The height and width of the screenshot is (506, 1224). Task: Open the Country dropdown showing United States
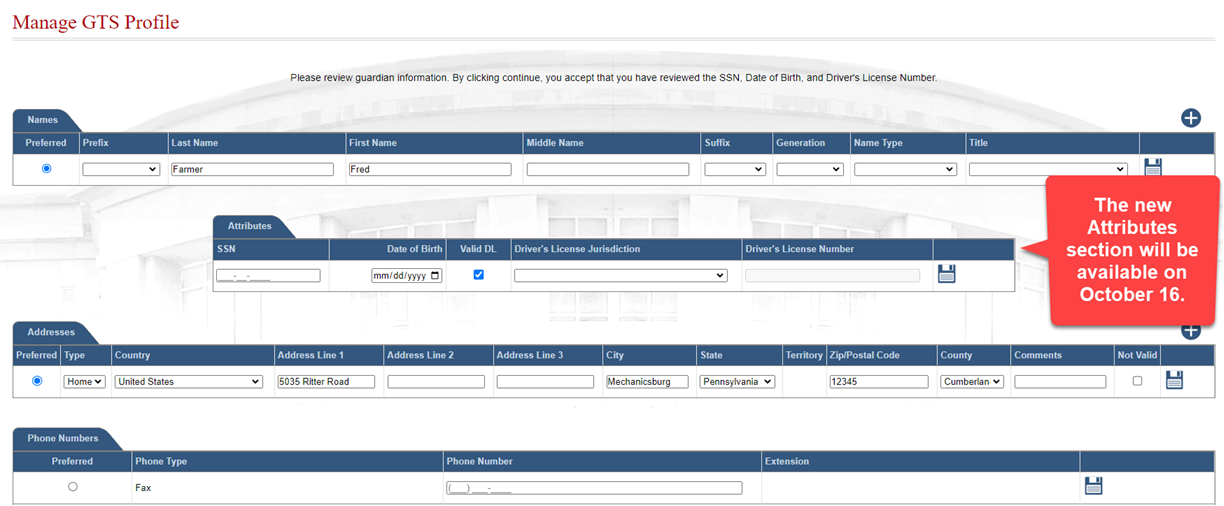[188, 382]
